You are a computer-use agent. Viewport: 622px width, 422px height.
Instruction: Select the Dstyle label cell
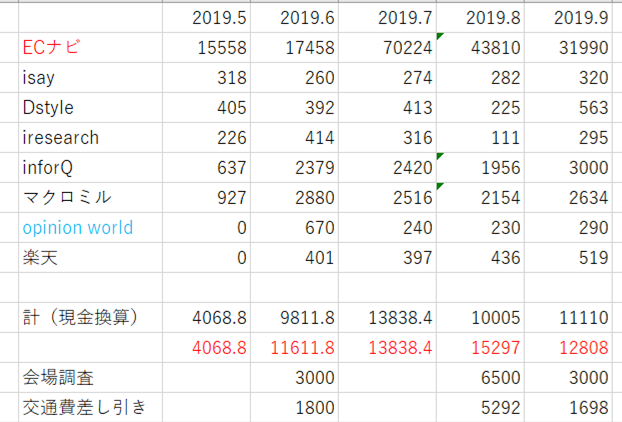click(90, 107)
